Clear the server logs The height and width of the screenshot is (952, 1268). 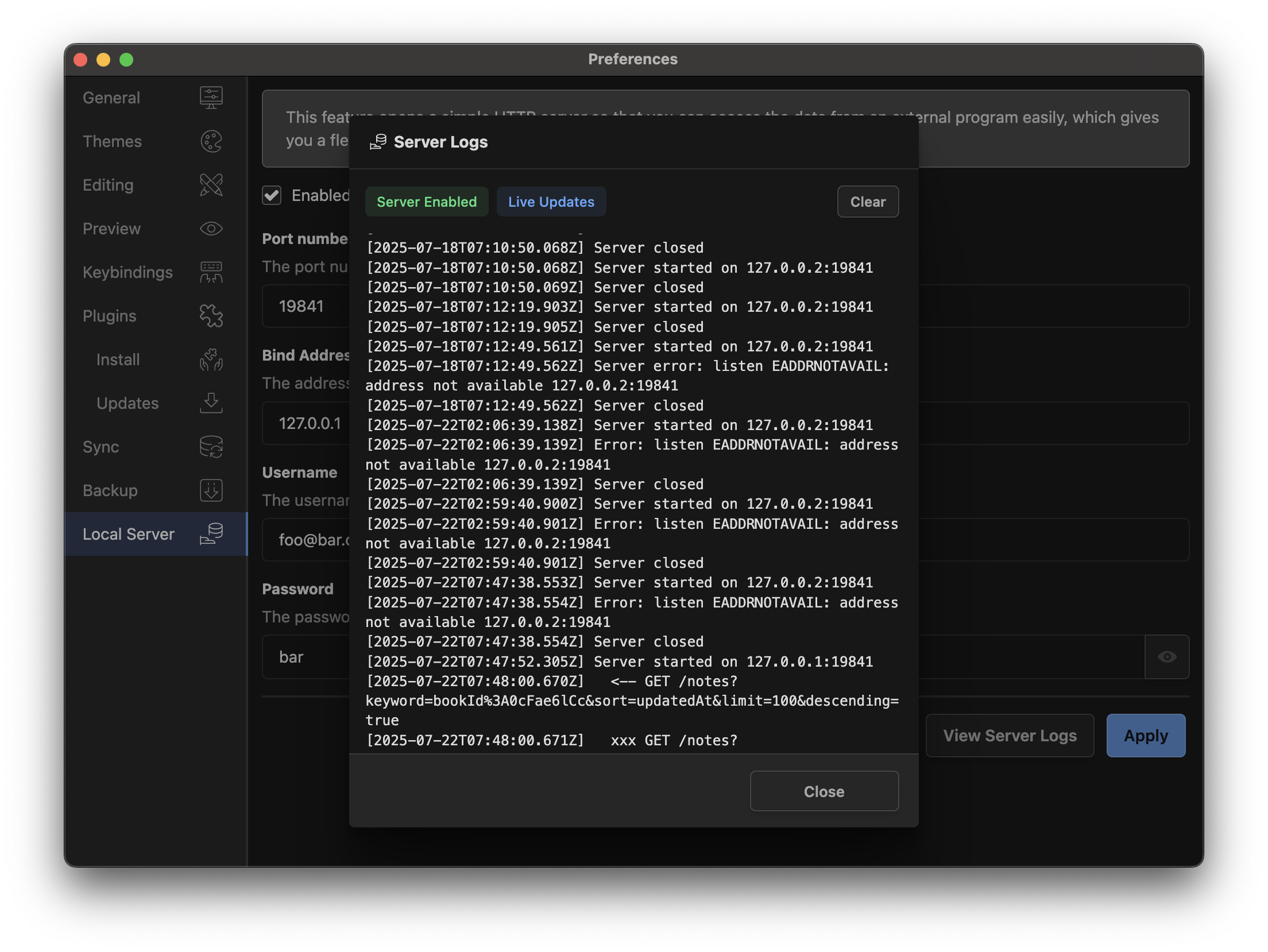point(867,202)
